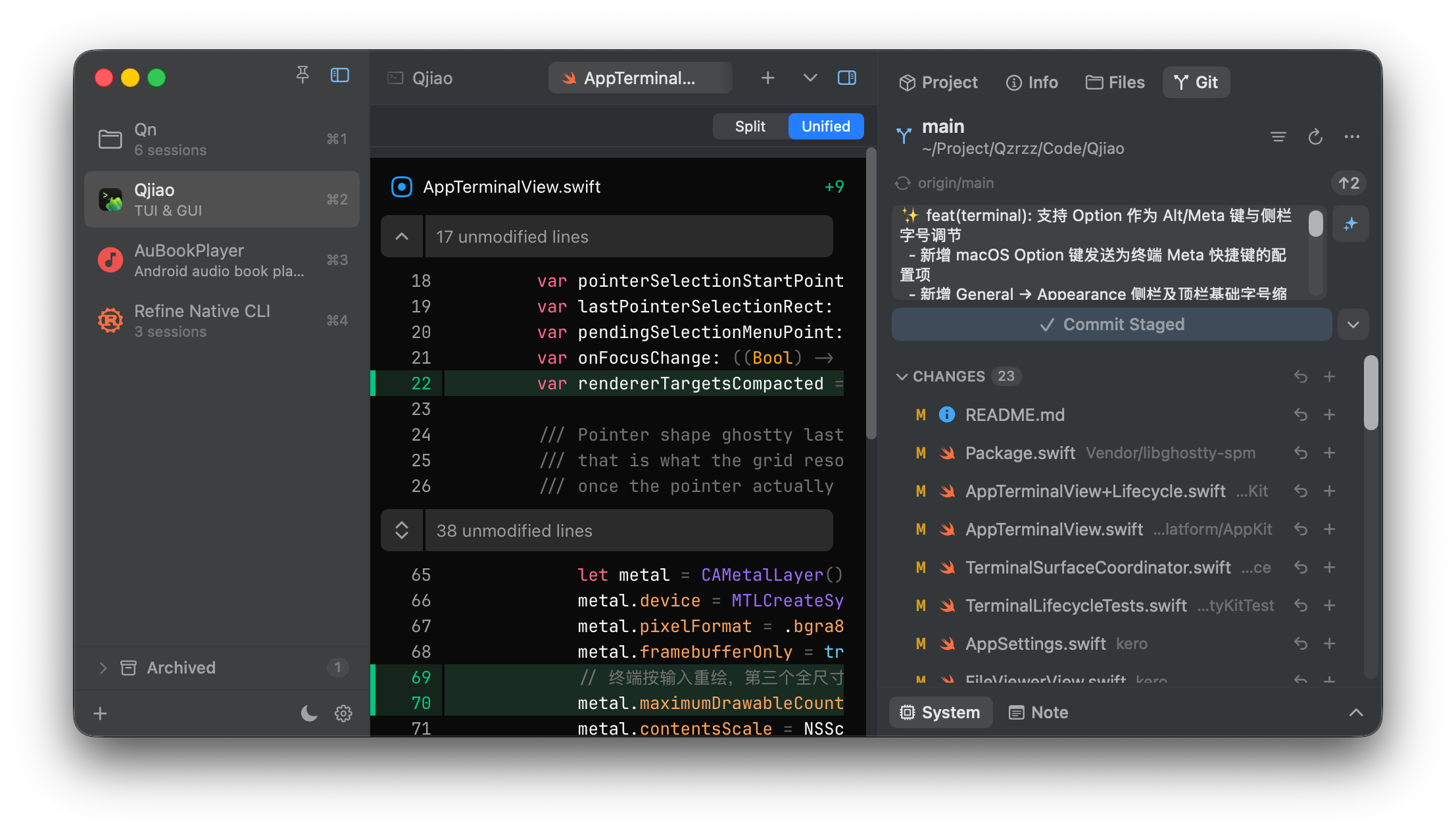Toggle the left sidebar panel icon
The image size is (1456, 834).
point(339,76)
